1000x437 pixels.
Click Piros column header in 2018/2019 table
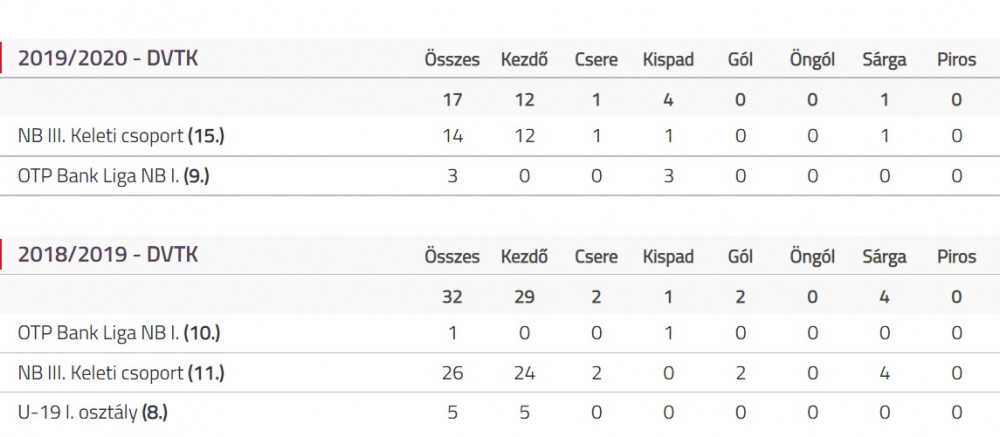pos(956,256)
